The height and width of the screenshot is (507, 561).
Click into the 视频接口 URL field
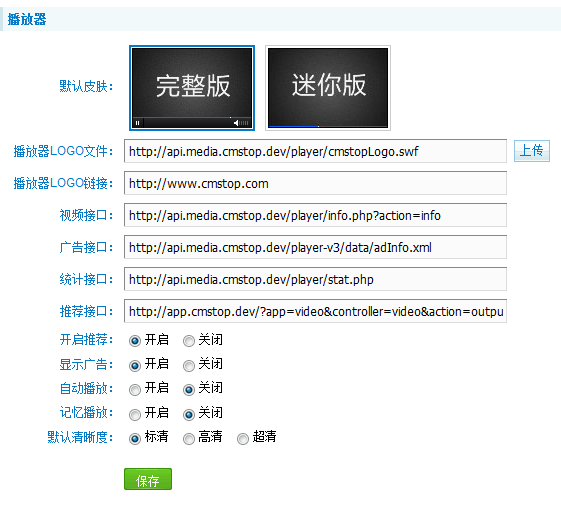click(x=315, y=215)
